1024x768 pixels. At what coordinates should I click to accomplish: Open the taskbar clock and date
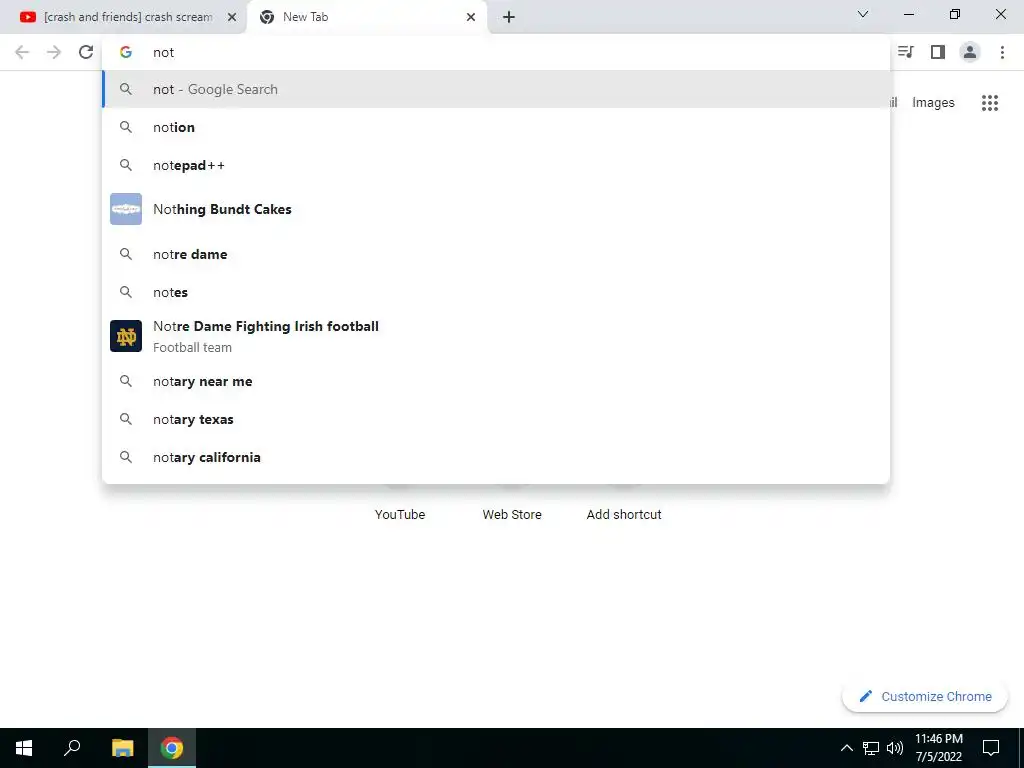[938, 748]
